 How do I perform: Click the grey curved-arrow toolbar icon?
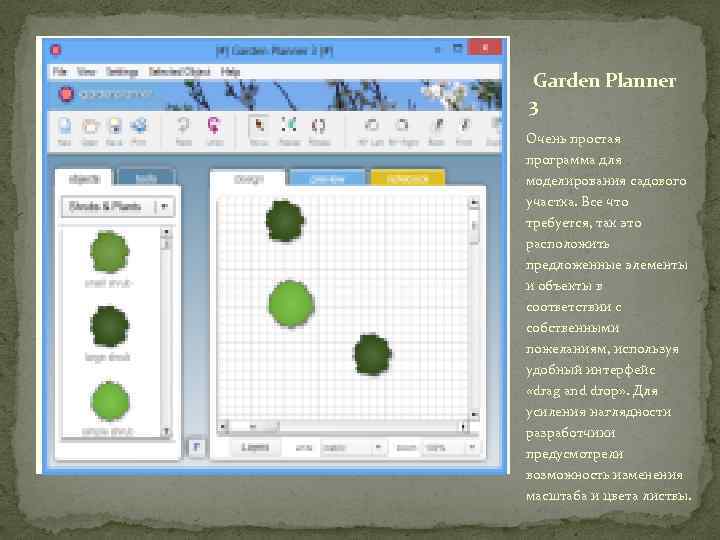coord(184,126)
